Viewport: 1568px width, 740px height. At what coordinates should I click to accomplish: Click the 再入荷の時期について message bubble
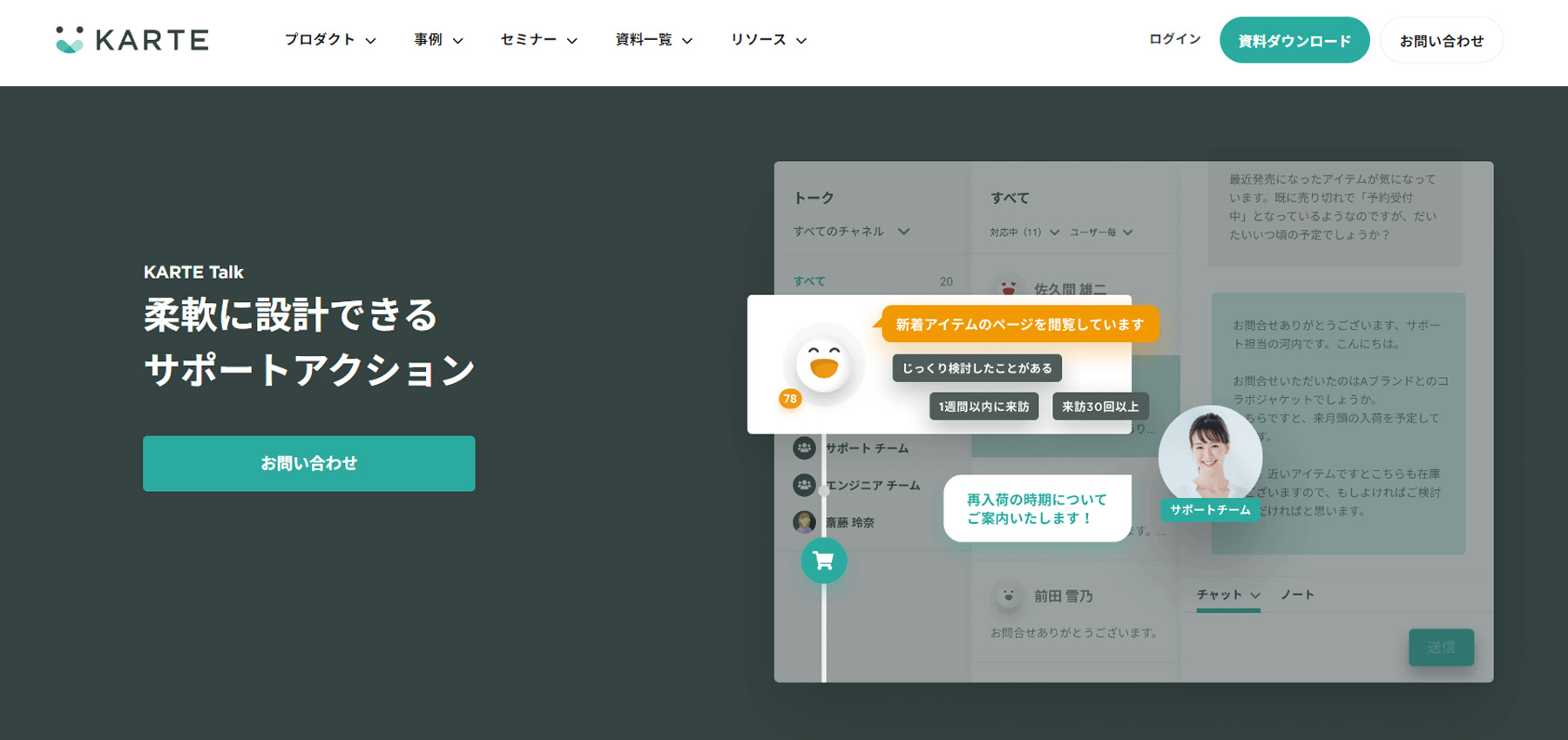[x=1037, y=508]
